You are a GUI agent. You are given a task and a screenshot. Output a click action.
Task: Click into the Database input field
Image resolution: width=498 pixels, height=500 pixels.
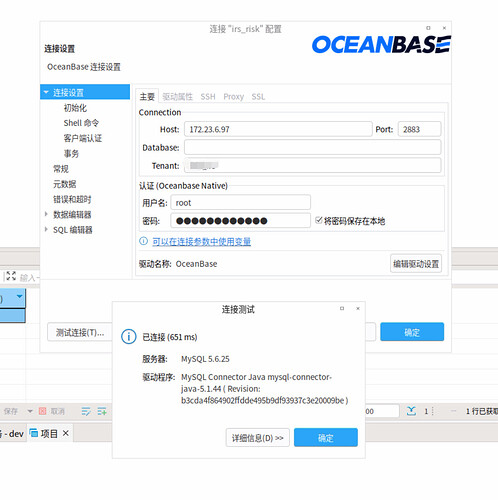click(x=313, y=147)
